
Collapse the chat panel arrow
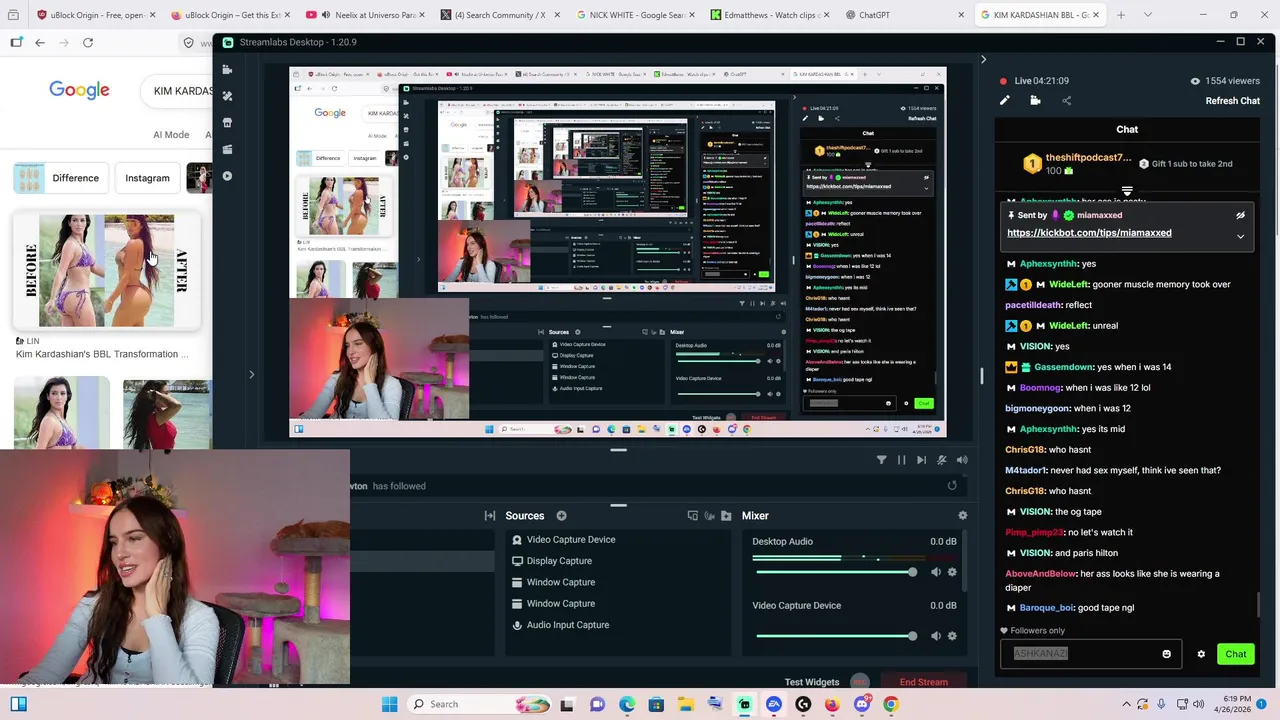click(983, 60)
